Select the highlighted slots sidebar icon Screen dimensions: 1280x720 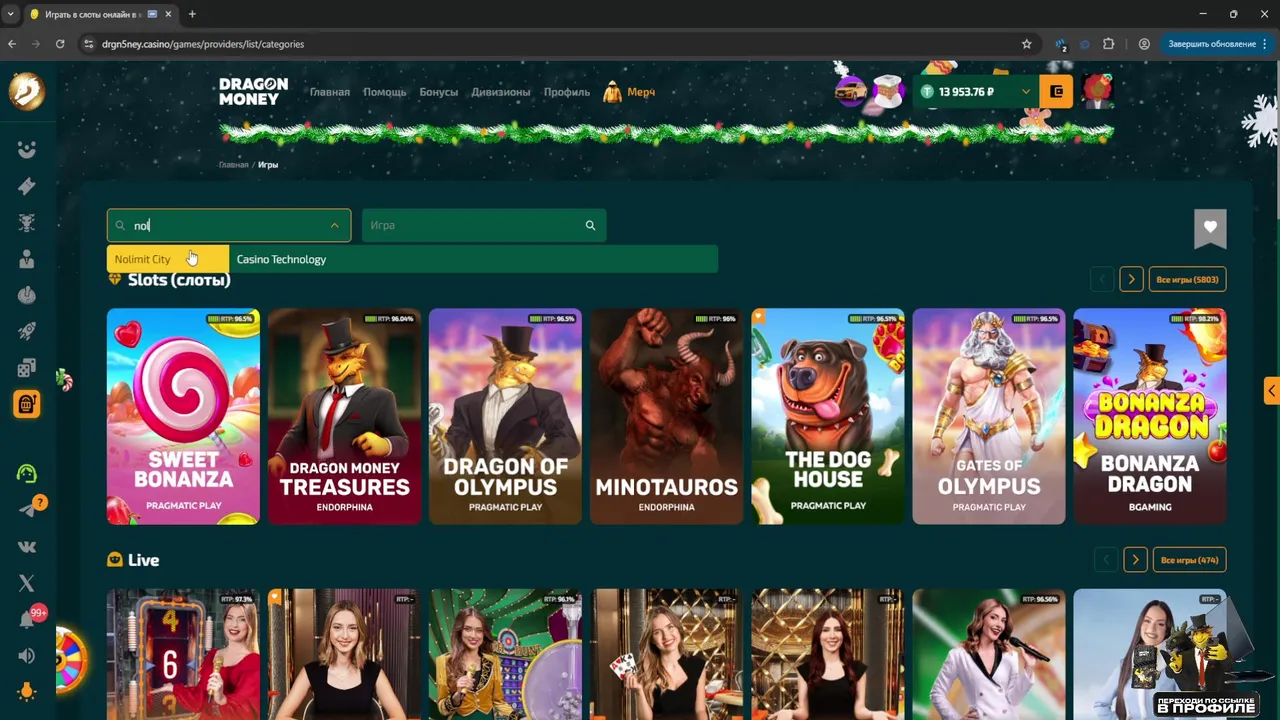pyautogui.click(x=27, y=404)
